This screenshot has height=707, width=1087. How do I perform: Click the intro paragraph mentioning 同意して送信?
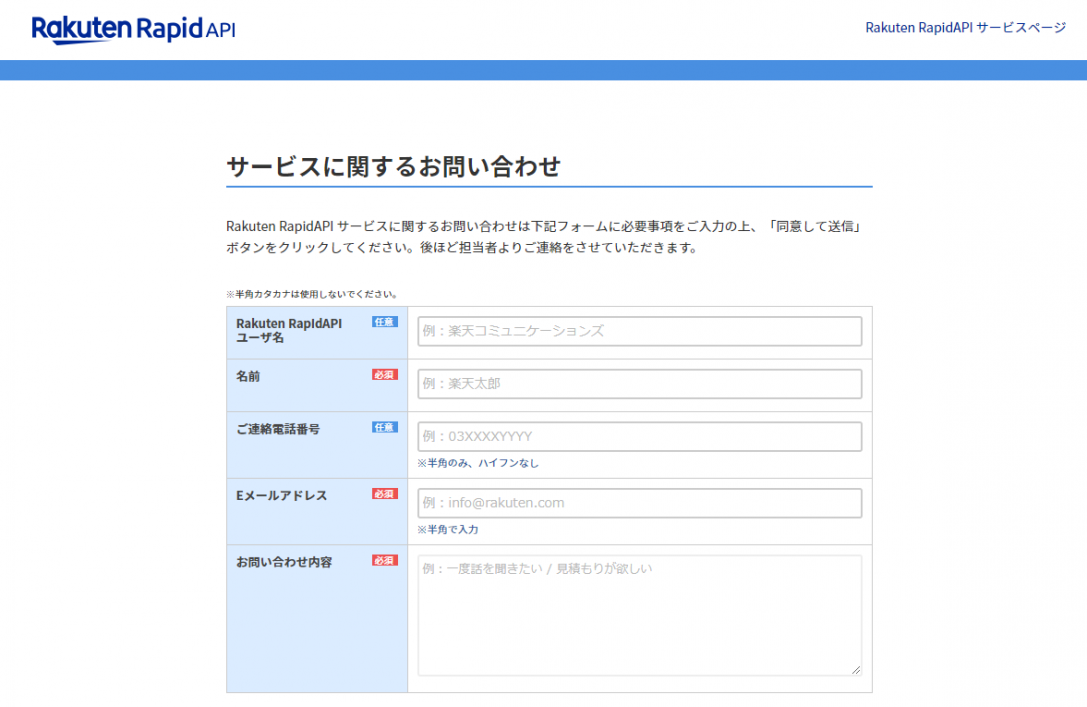pyautogui.click(x=545, y=237)
